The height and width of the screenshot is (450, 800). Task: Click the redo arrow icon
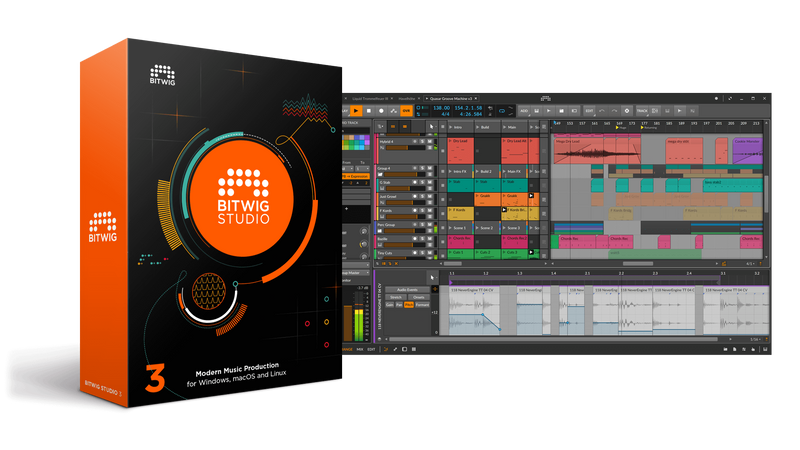click(614, 111)
